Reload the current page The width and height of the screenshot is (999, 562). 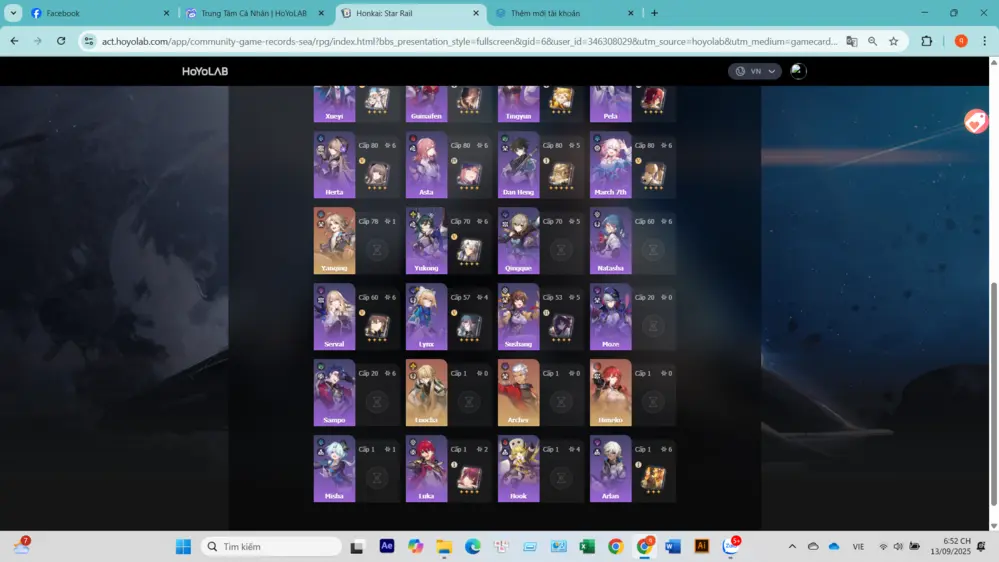[x=61, y=41]
